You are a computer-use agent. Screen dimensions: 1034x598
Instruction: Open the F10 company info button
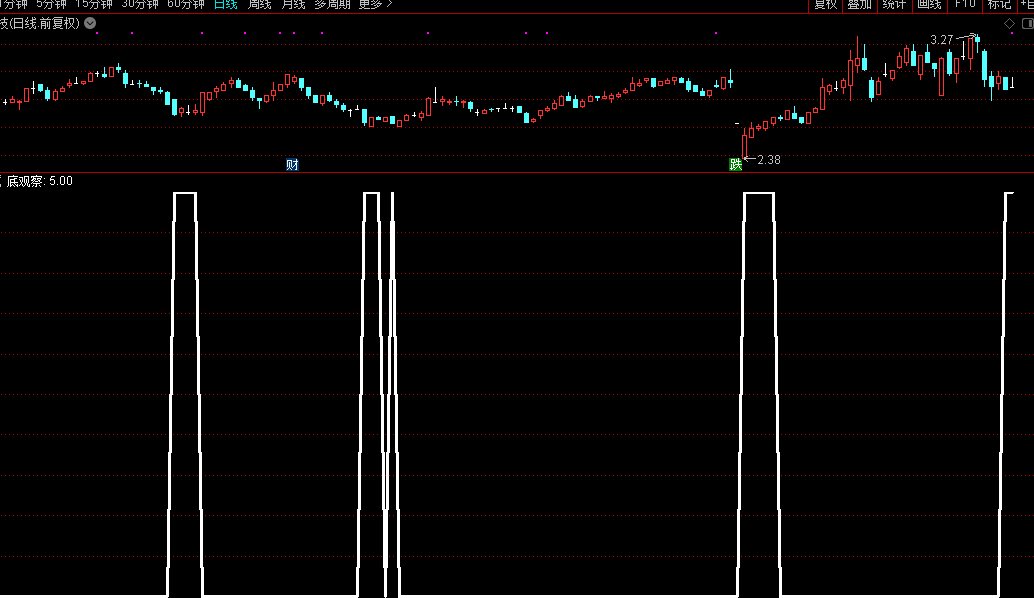(x=964, y=4)
